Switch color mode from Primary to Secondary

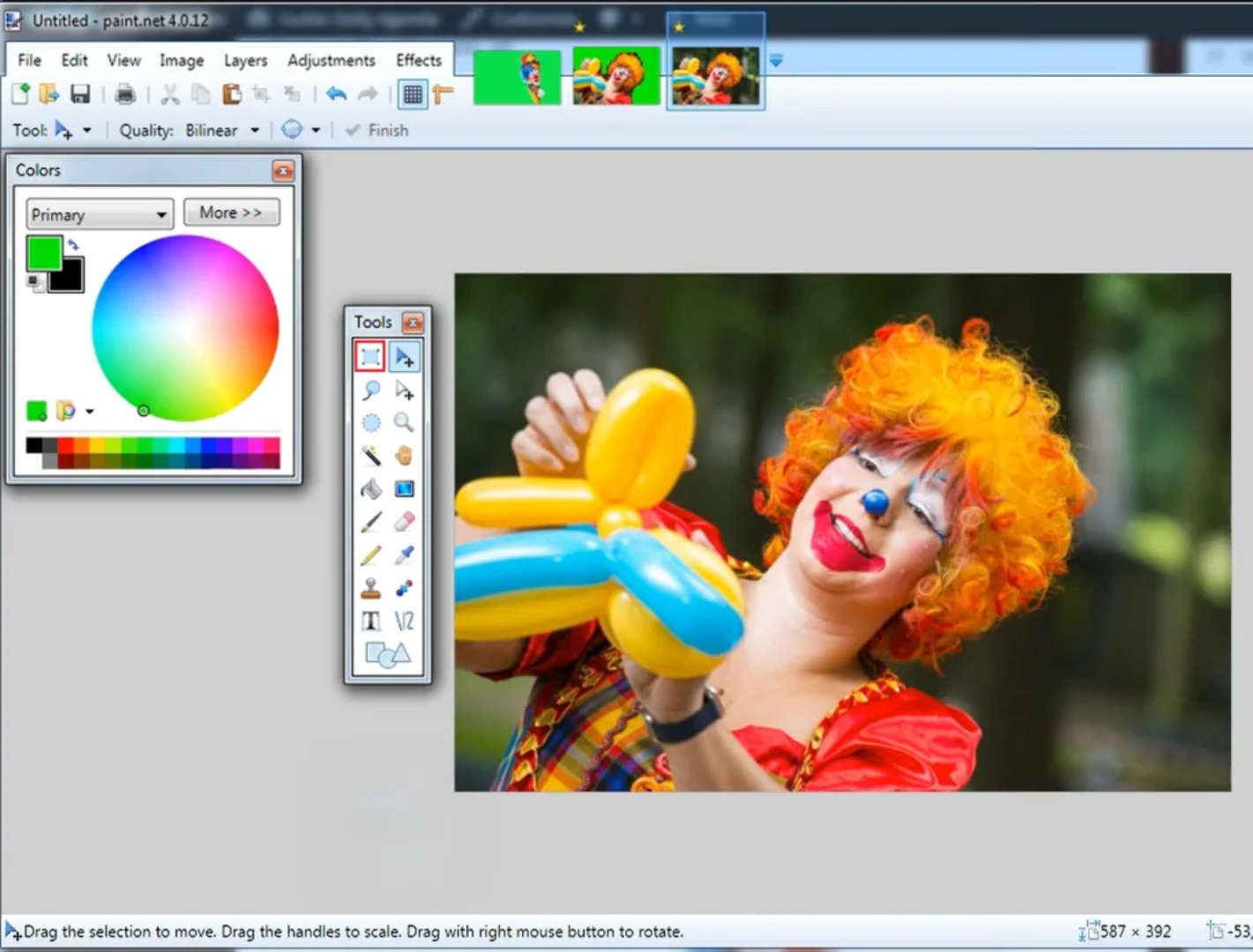[x=98, y=214]
